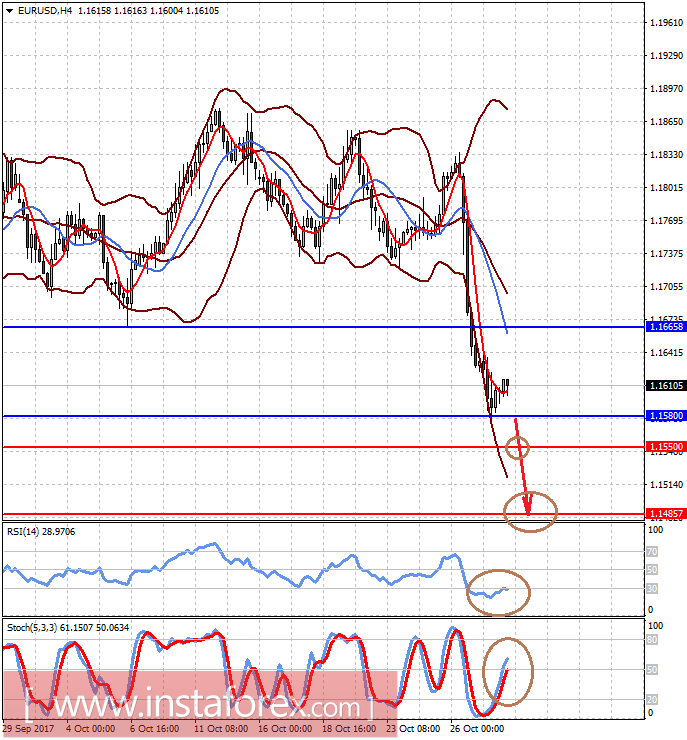This screenshot has height=740, width=687.
Task: Click the brown ellipse at the 1.14857 target
Action: 532,511
